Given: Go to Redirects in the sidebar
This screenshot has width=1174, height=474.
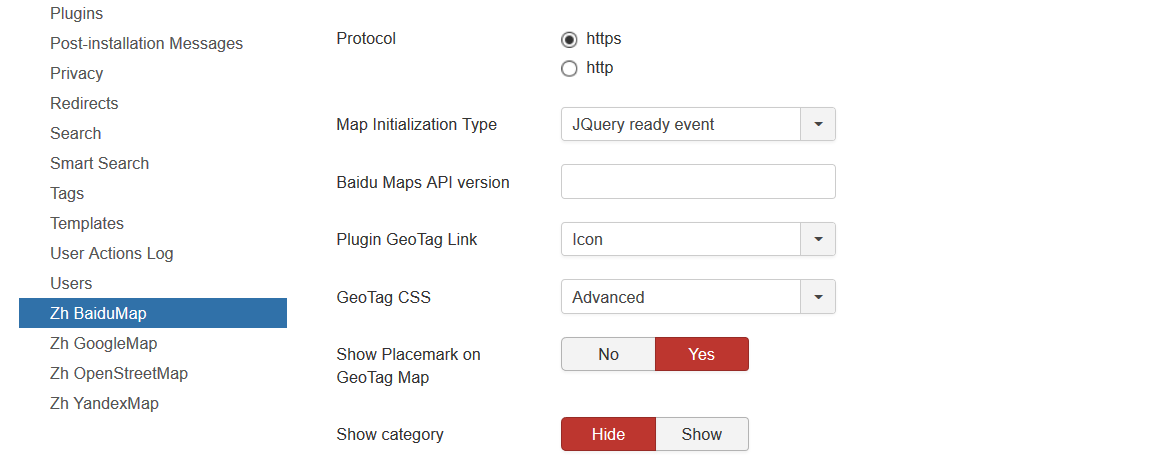Looking at the screenshot, I should click(84, 104).
